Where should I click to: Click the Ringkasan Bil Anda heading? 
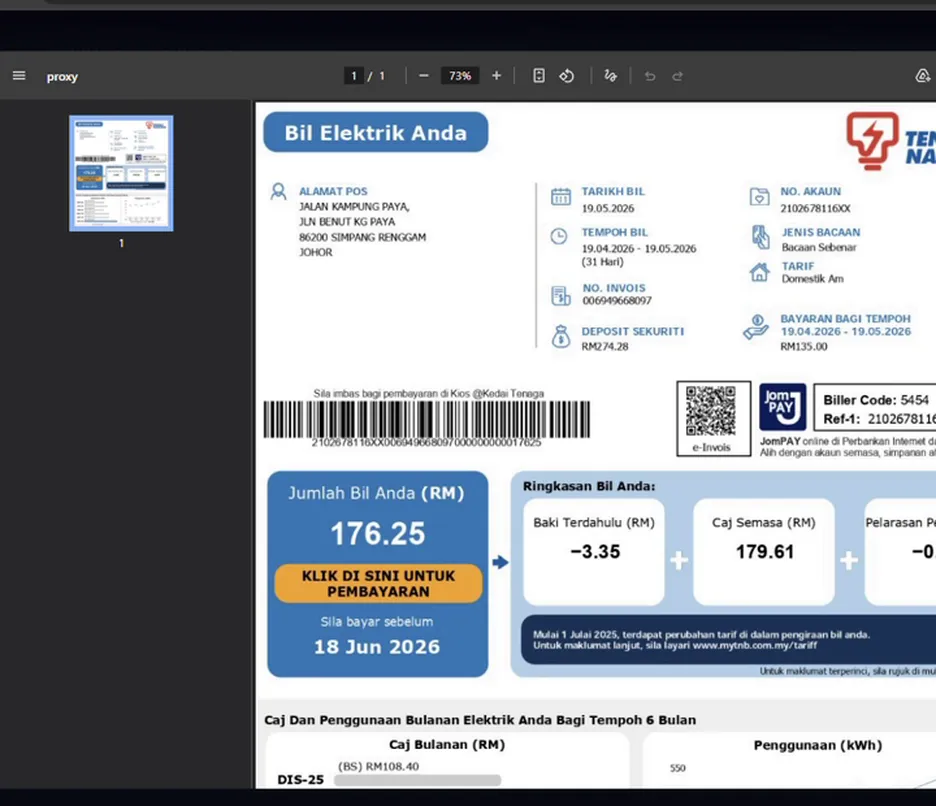pyautogui.click(x=589, y=486)
